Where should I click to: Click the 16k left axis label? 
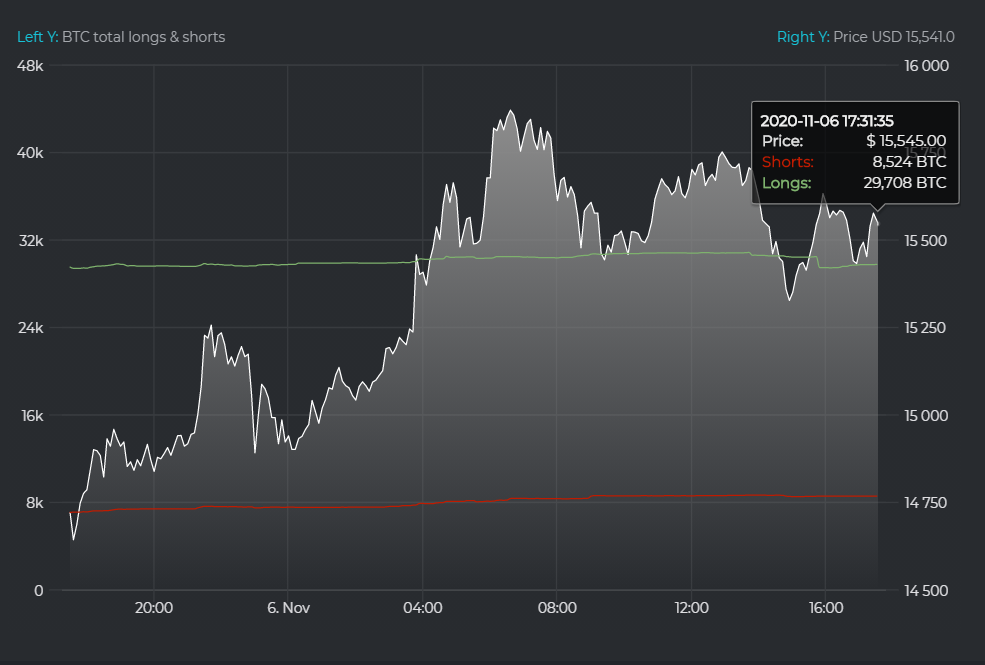[33, 416]
